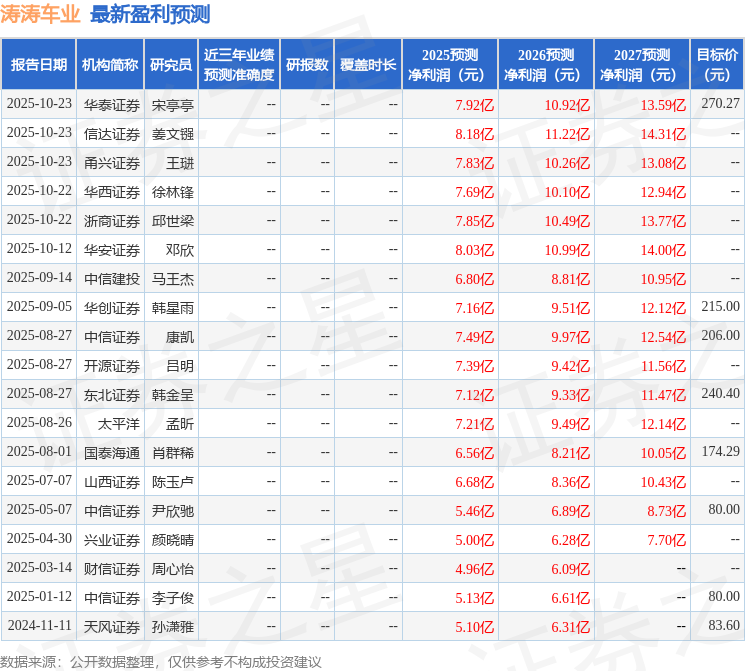Viewport: 745px width, 671px height.
Task: Click analyst name 王琎
Action: (x=180, y=163)
